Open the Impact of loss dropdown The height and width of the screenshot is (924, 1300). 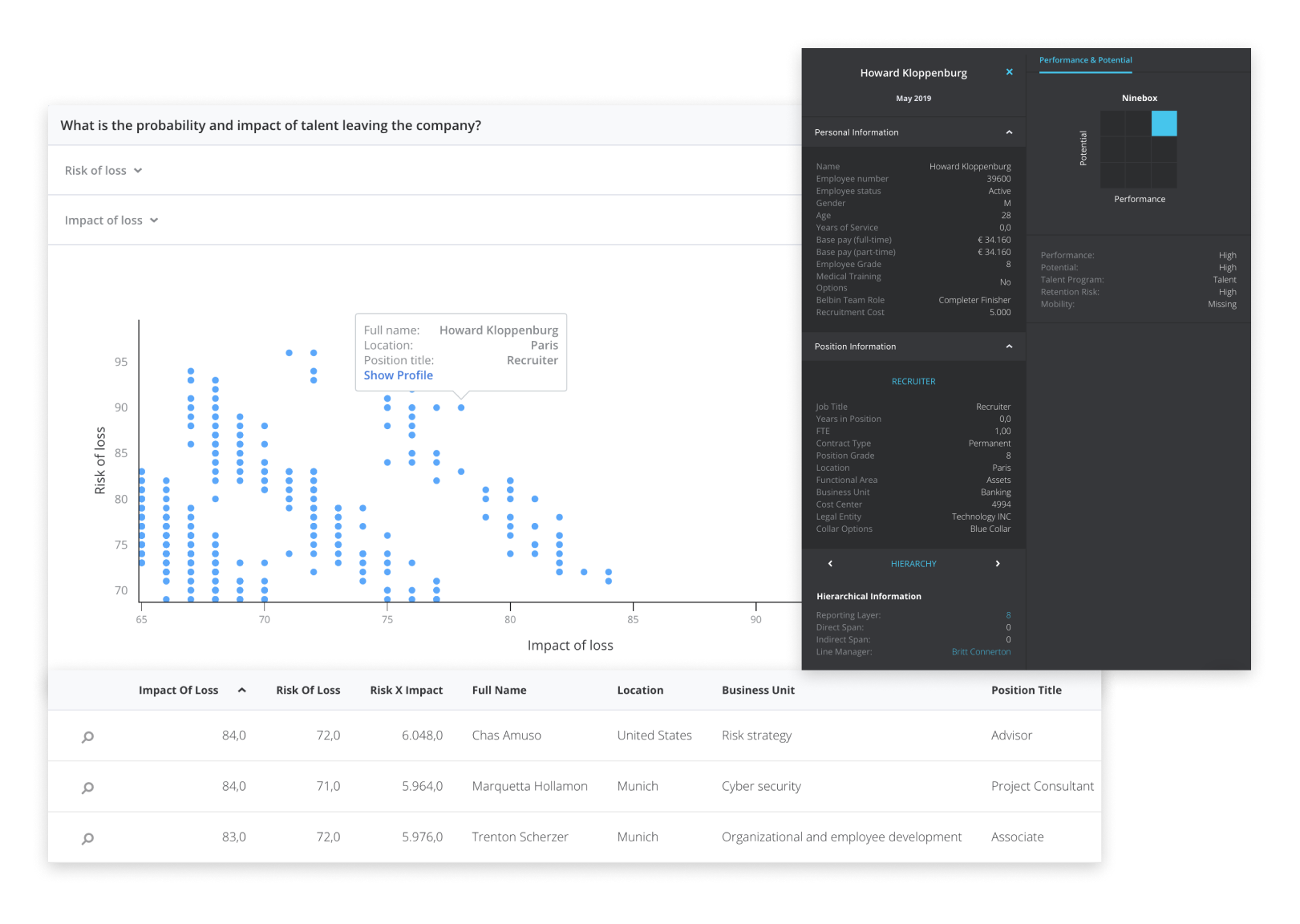coord(111,220)
